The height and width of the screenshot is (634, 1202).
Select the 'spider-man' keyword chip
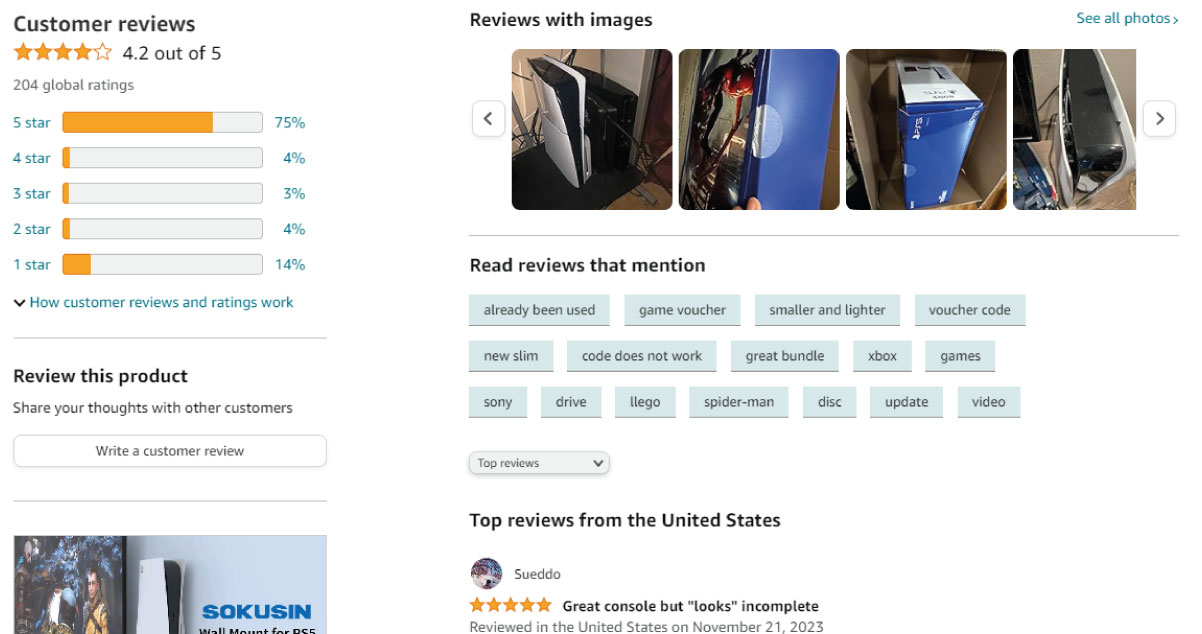pos(738,401)
